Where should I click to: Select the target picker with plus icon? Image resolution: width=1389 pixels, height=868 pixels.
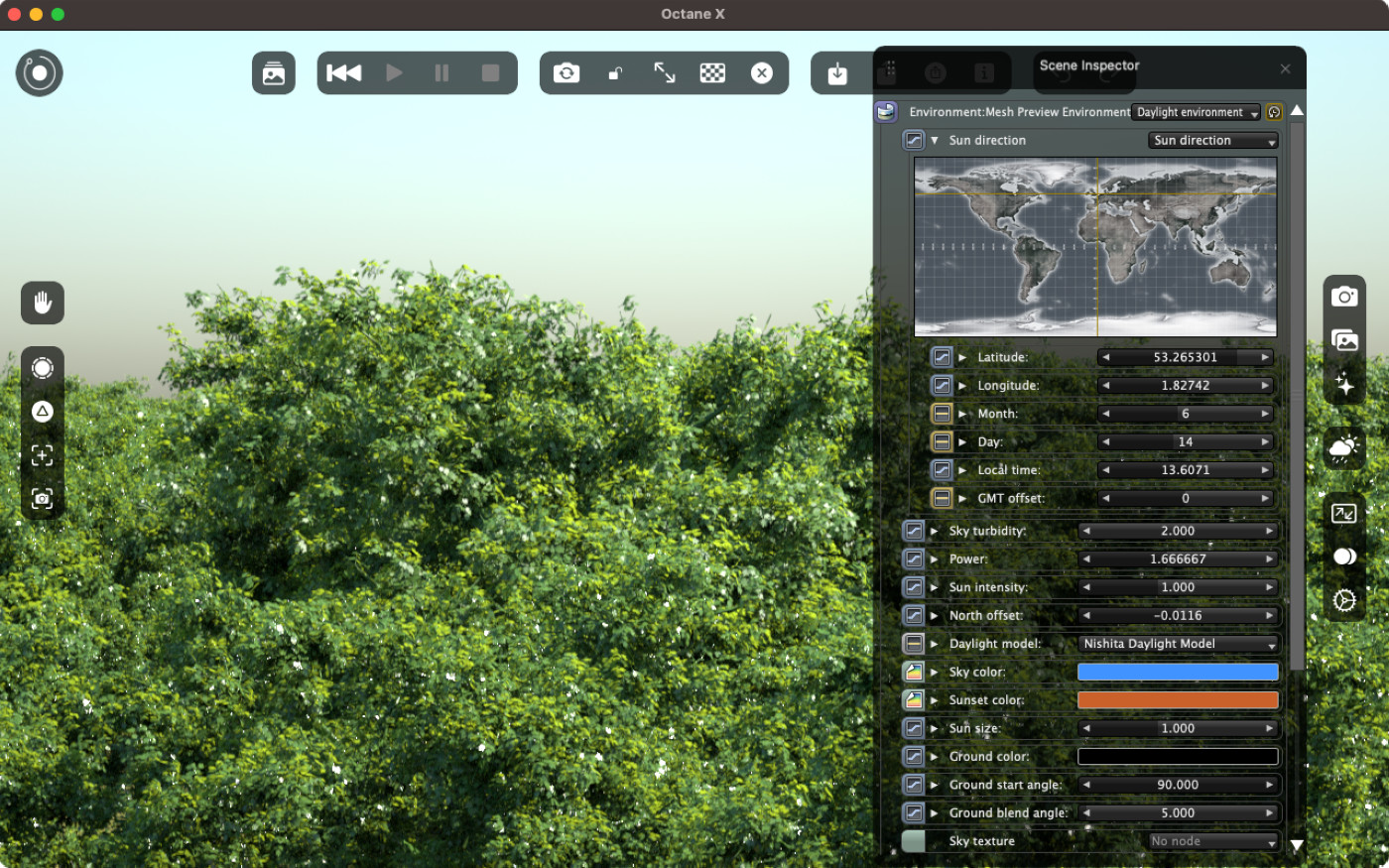[43, 455]
